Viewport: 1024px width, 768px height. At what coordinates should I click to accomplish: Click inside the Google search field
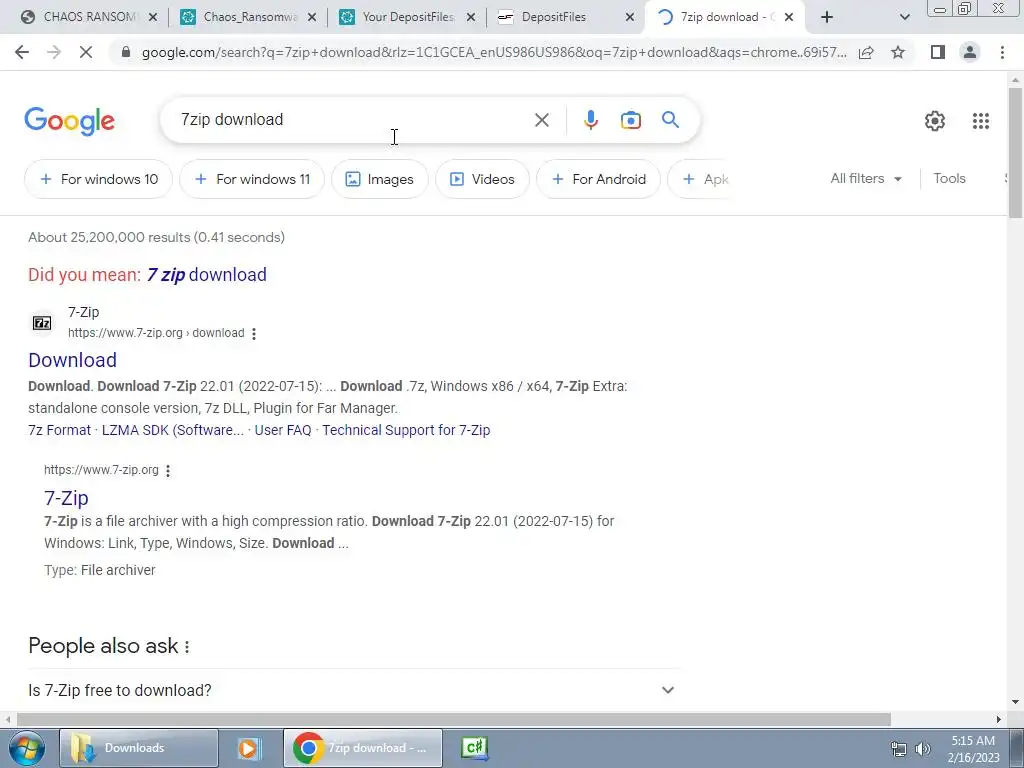click(353, 120)
